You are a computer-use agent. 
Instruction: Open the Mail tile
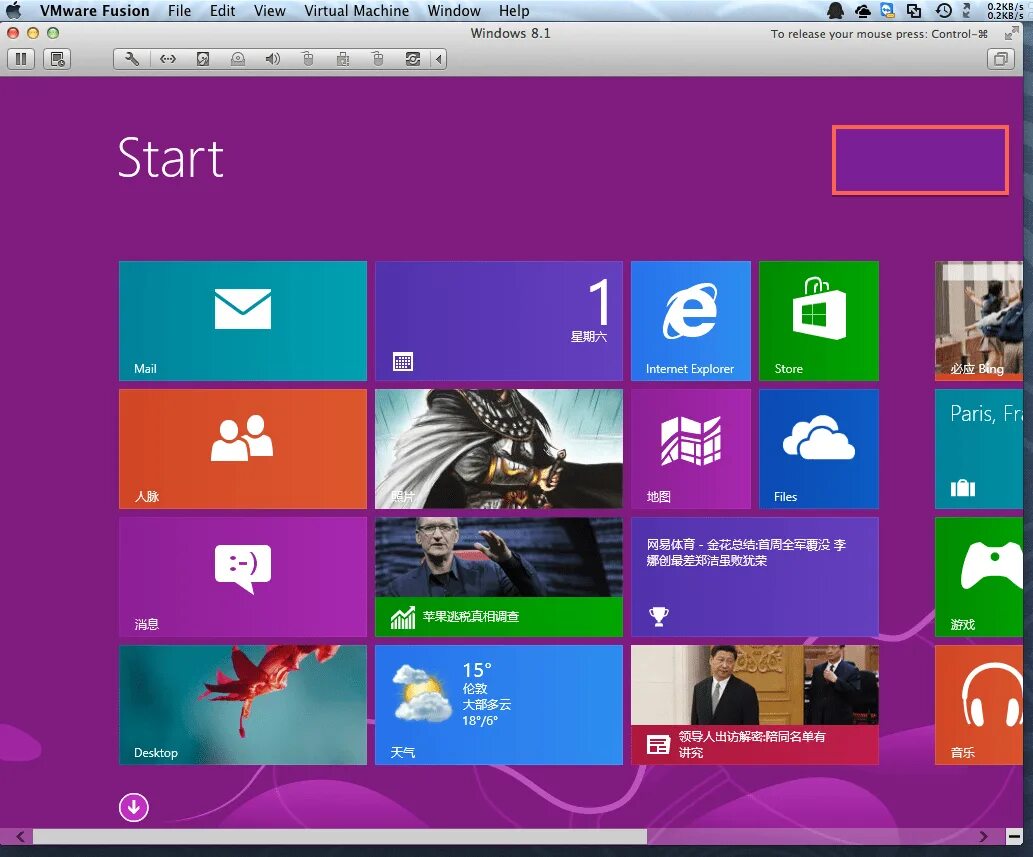tap(242, 321)
